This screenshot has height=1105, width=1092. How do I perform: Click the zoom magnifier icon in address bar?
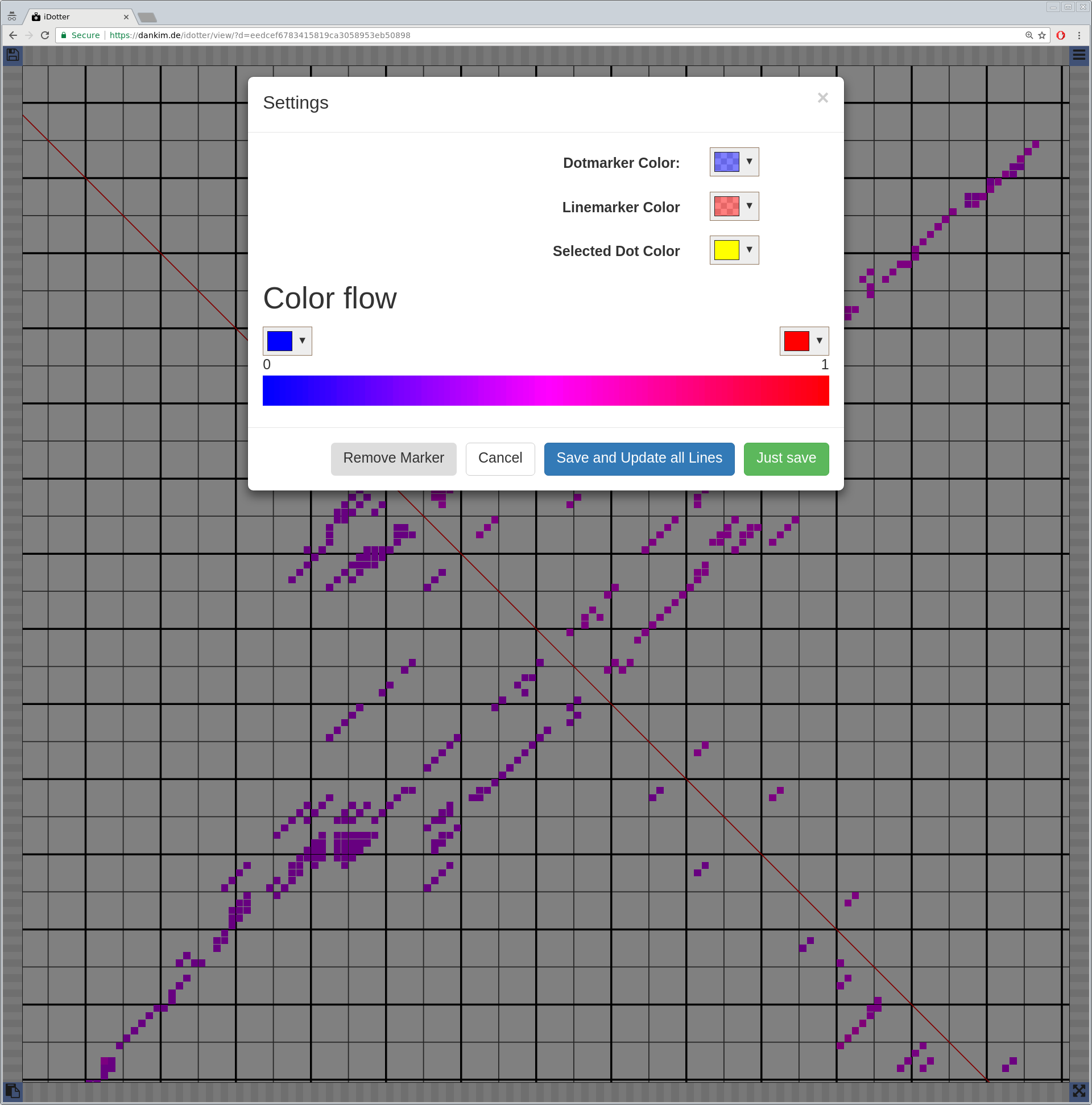point(1029,35)
